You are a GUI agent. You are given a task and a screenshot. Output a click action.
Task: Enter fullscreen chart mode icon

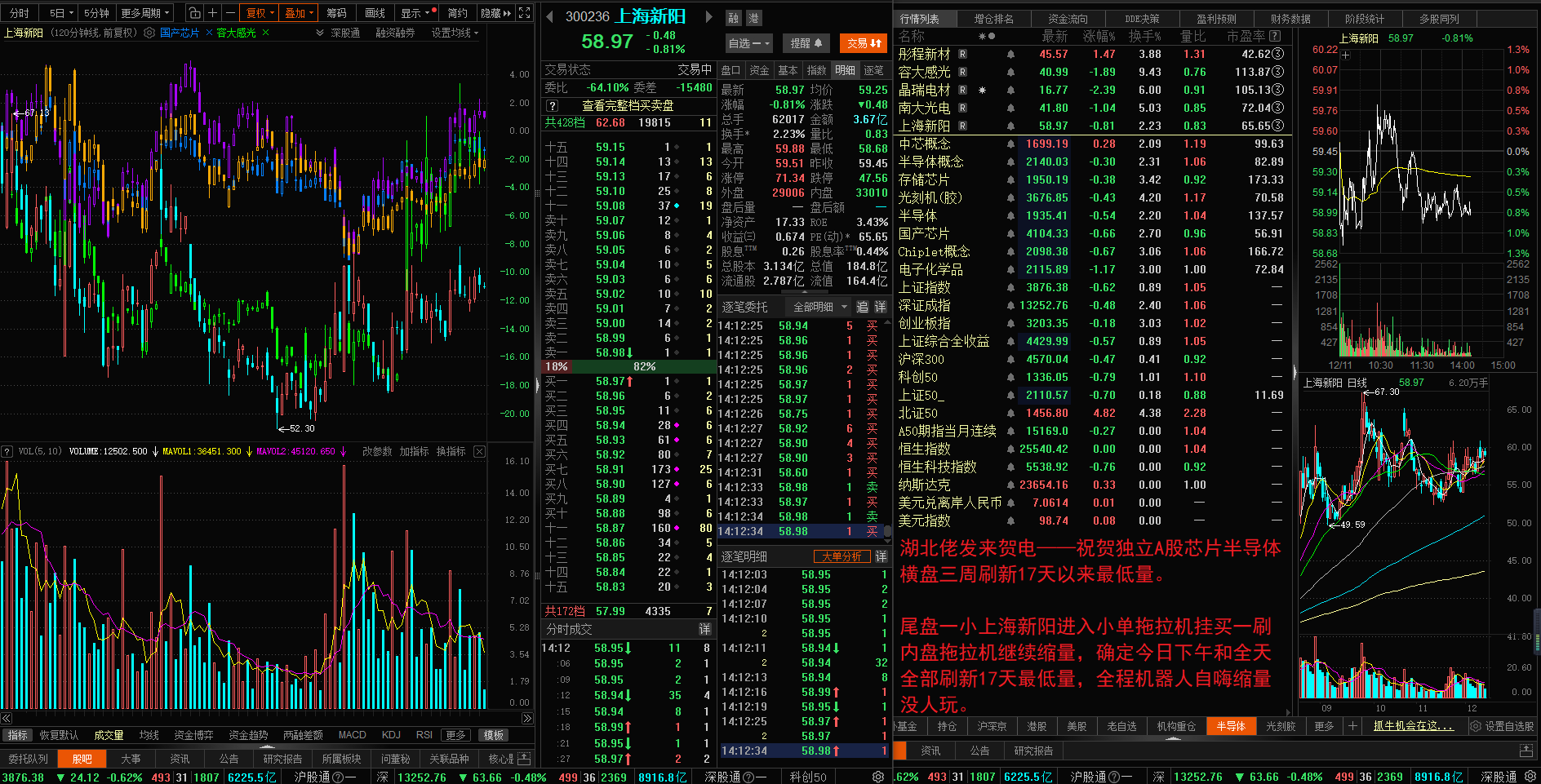point(525,13)
